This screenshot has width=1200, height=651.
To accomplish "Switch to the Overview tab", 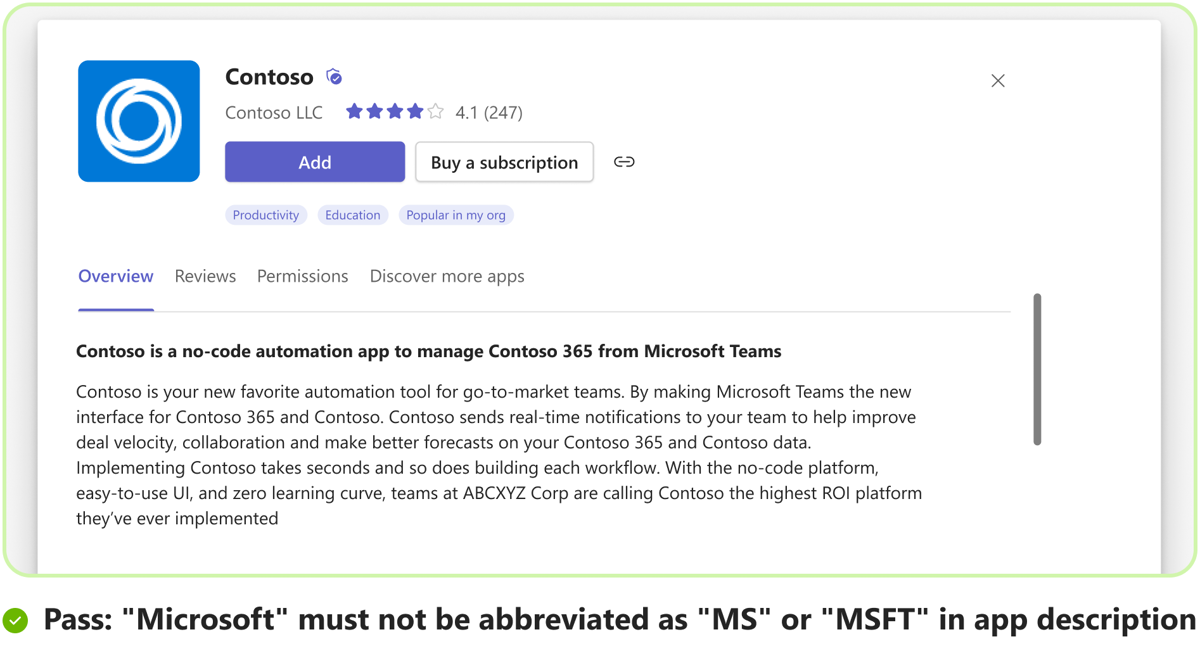I will pos(116,276).
